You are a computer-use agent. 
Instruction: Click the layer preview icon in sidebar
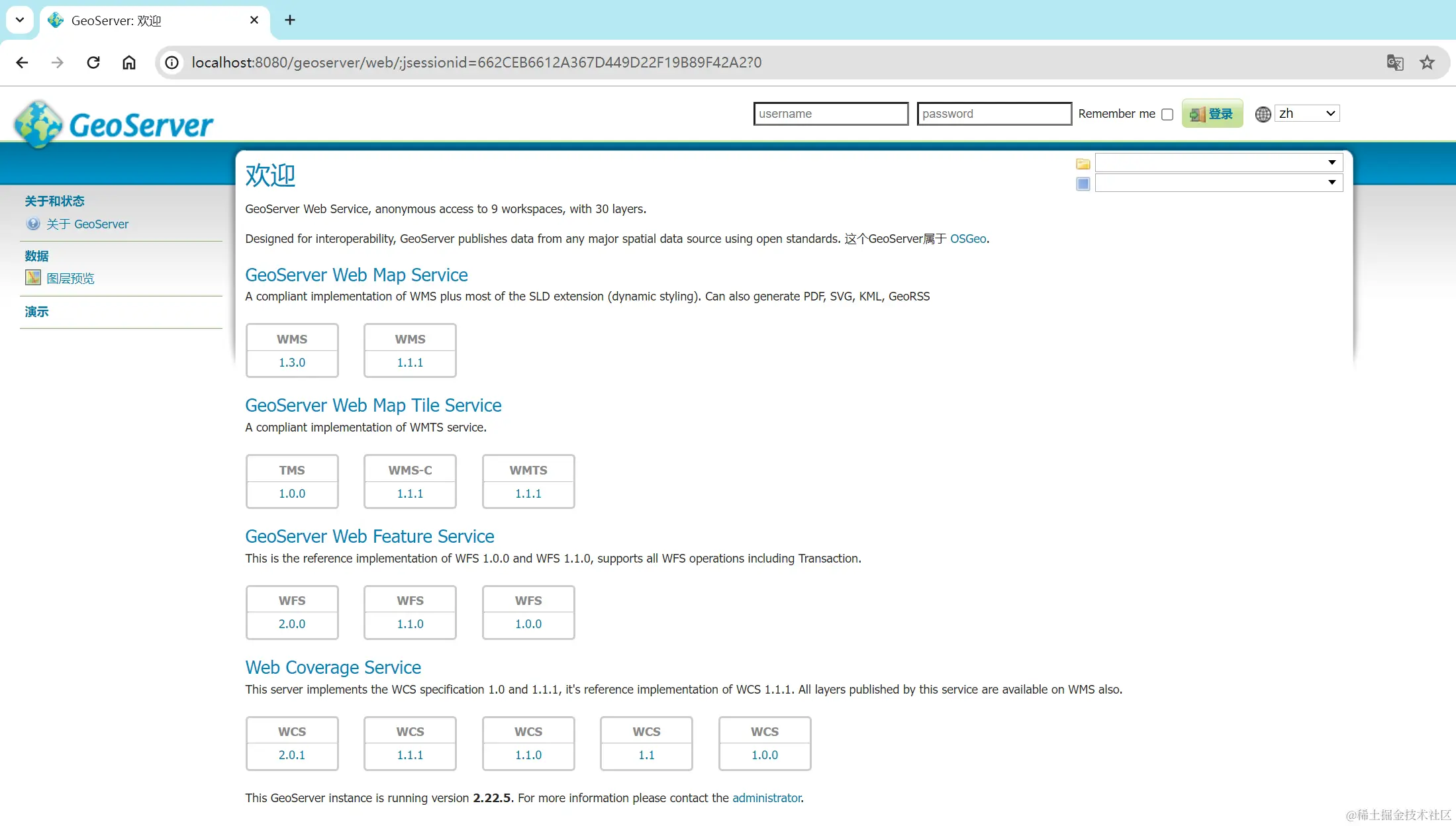33,278
